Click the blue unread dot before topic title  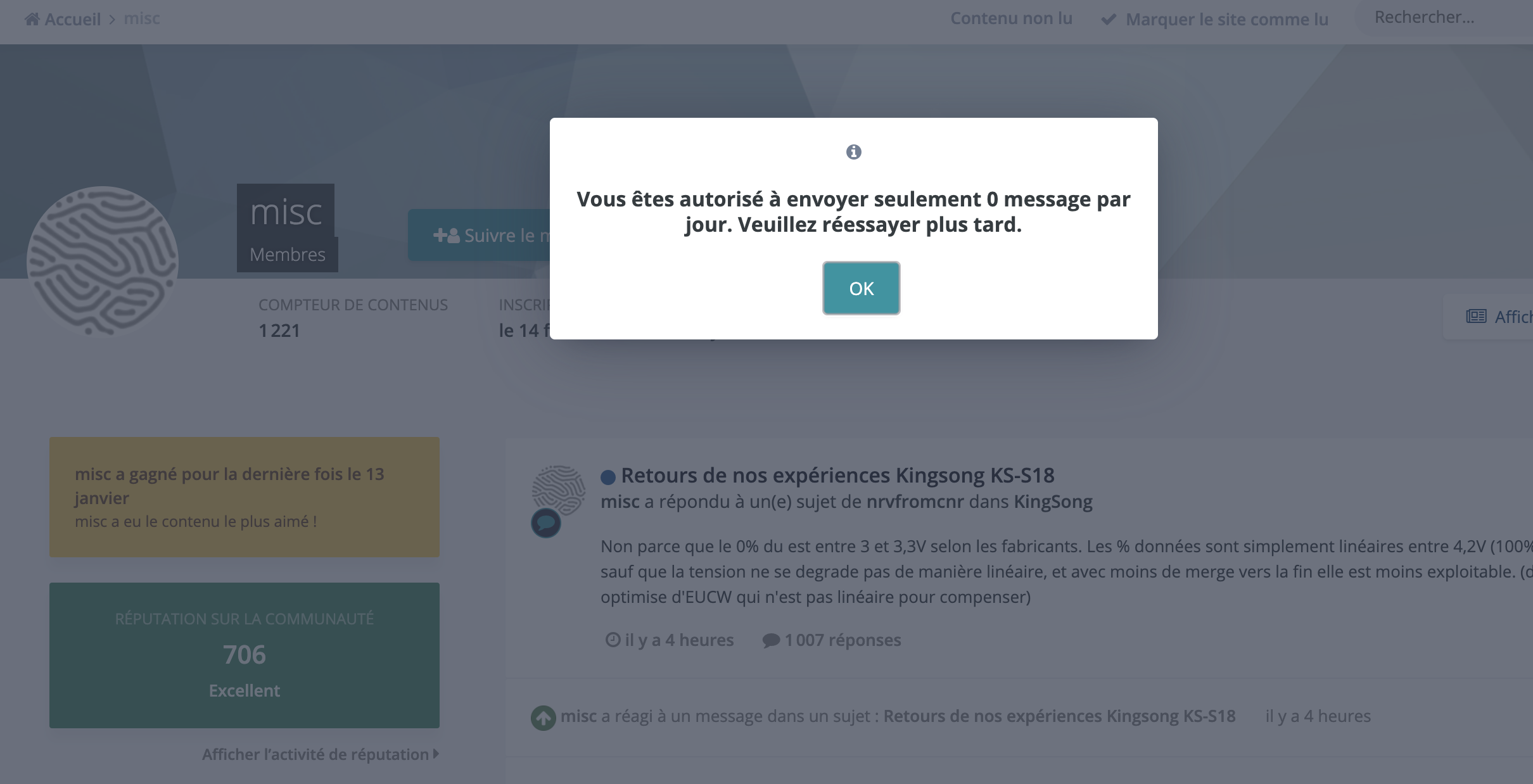[x=608, y=477]
